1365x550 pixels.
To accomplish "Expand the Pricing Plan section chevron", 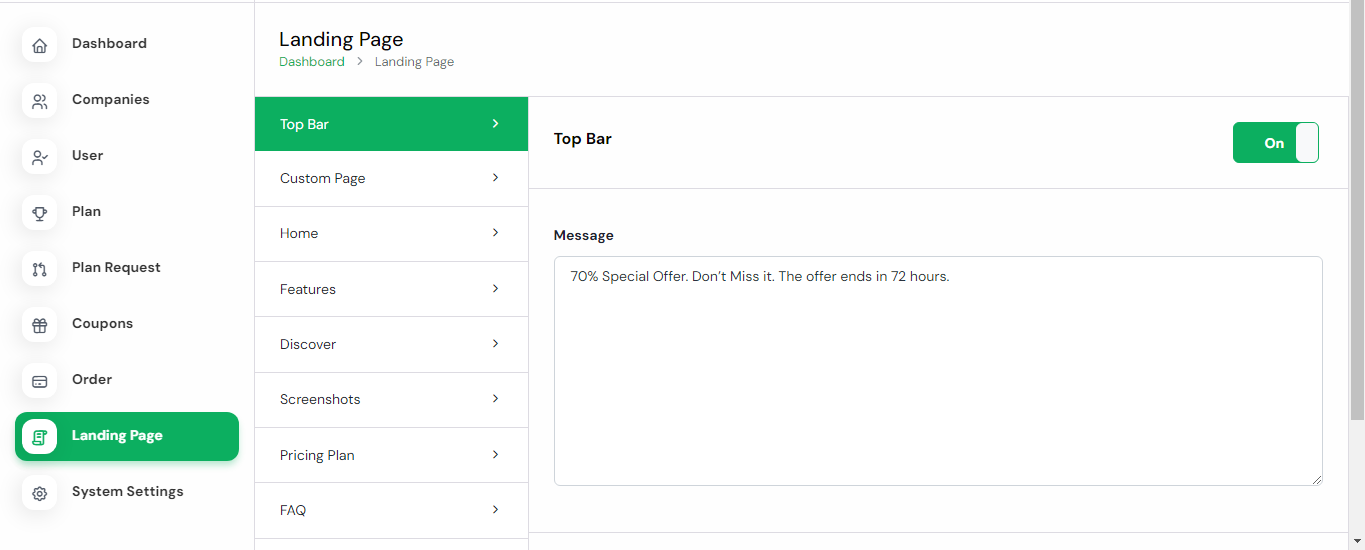I will click(495, 455).
